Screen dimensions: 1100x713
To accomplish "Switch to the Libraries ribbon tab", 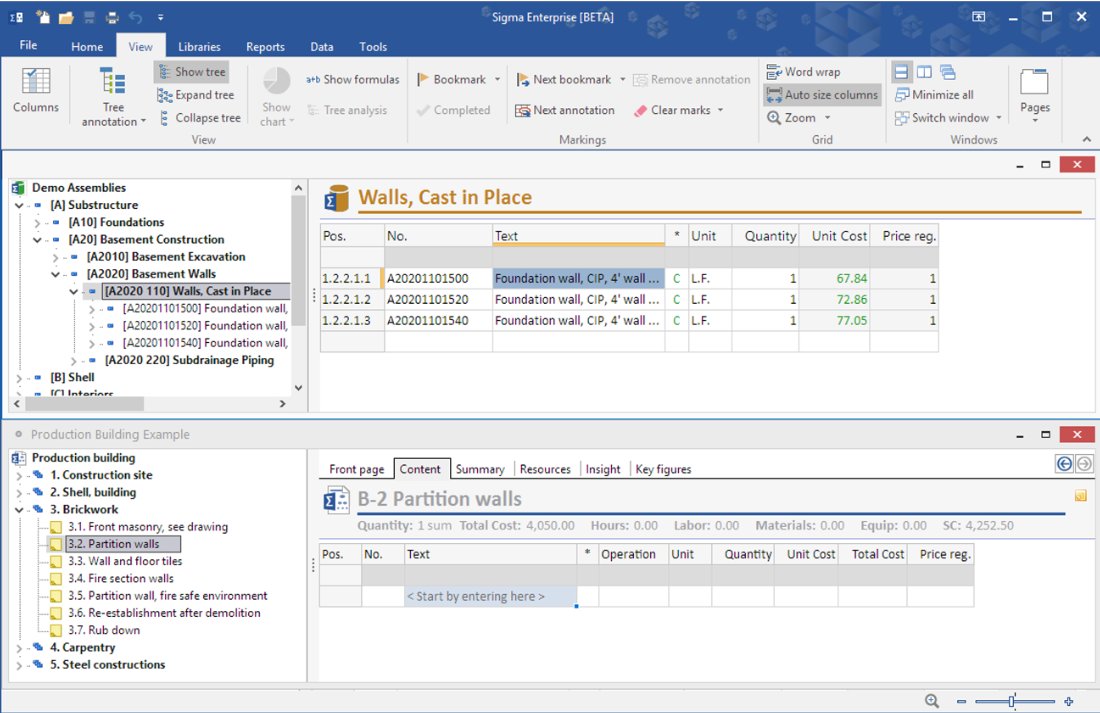I will tap(199, 46).
